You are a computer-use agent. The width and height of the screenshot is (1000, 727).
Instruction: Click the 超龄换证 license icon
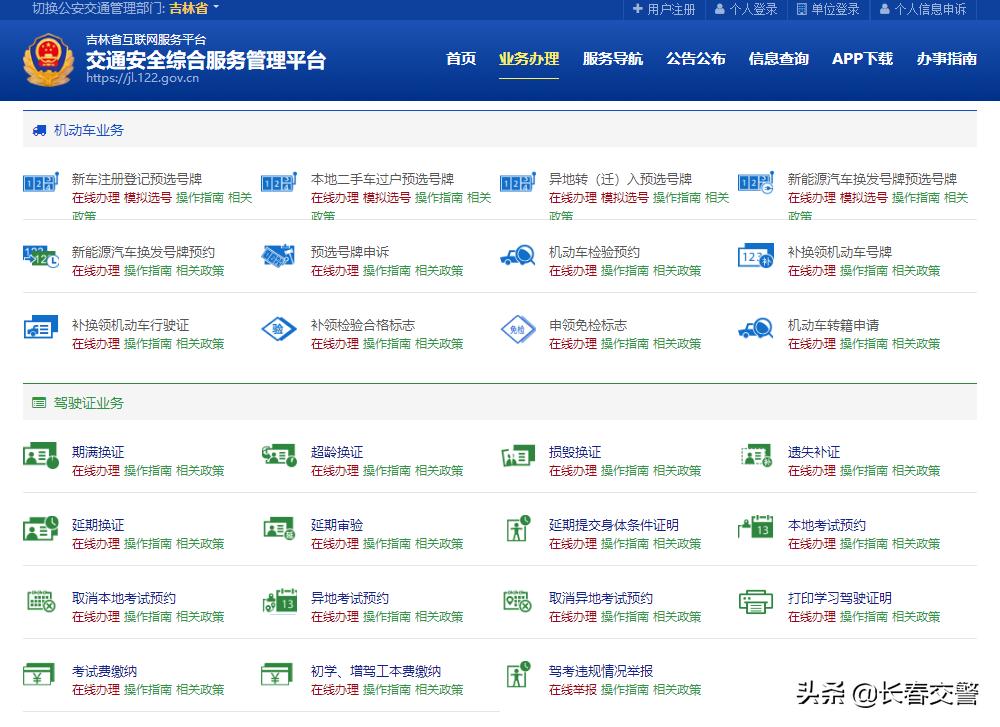point(279,455)
